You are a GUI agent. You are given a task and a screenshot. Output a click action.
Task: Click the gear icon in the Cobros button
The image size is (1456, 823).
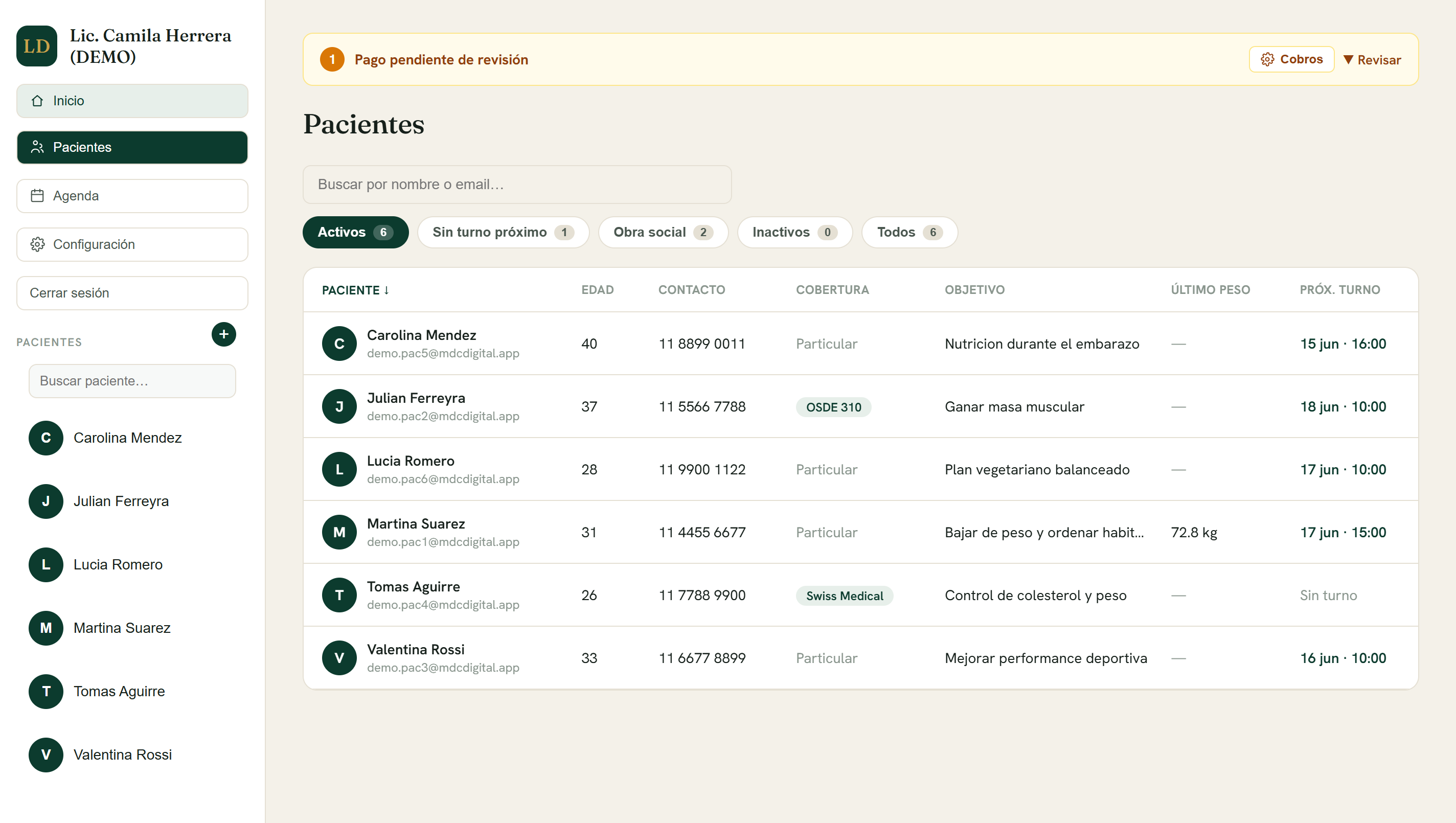1268,59
